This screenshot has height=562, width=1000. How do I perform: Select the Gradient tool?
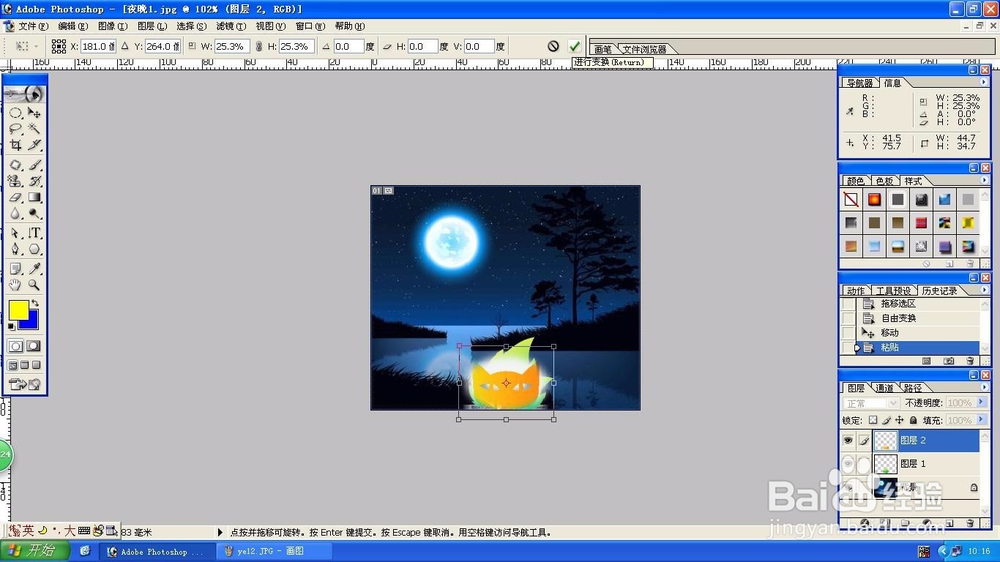(34, 198)
